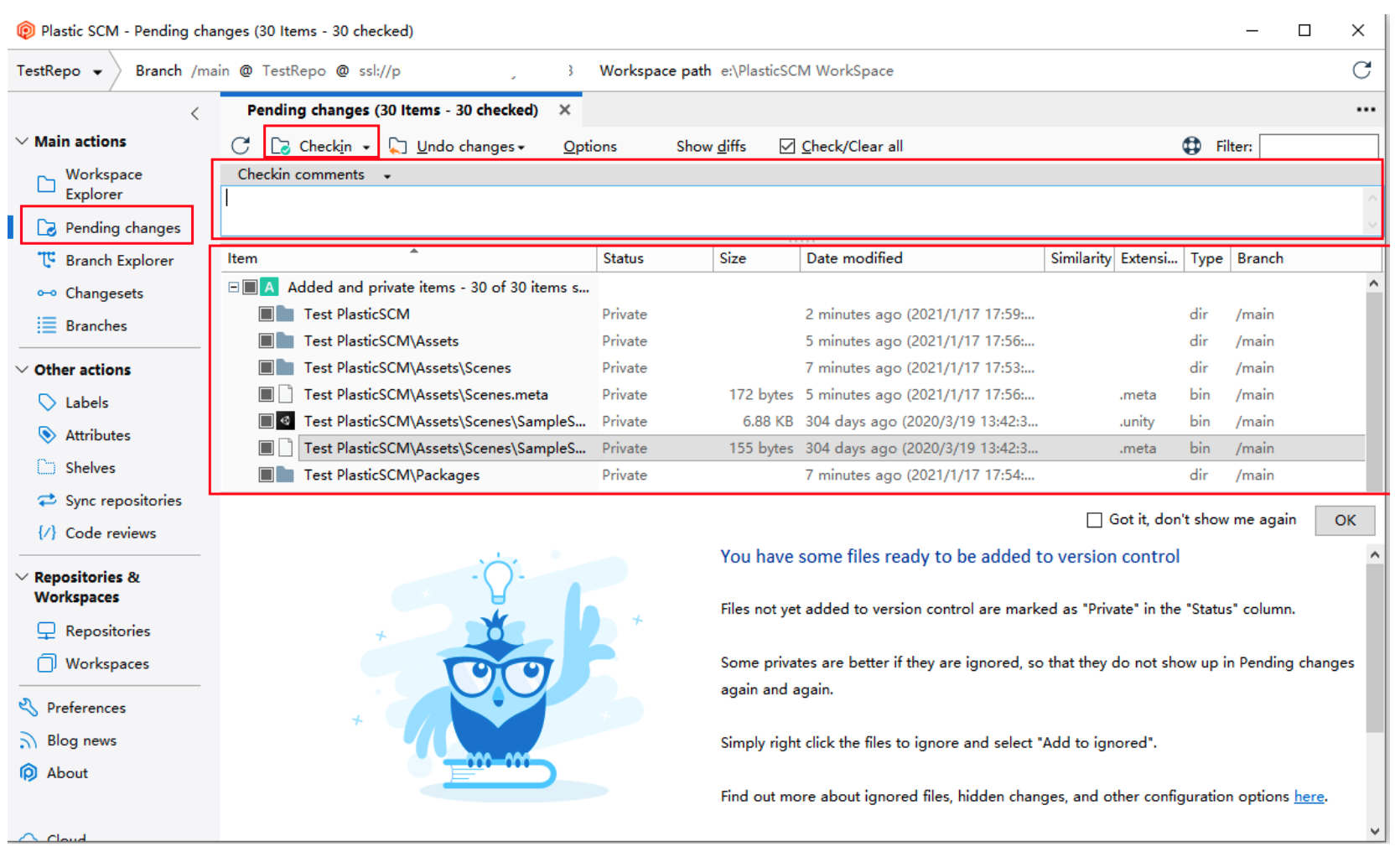Uncheck the Test PlasticSCM folder item
Image resolution: width=1400 pixels, height=852 pixels.
click(266, 314)
